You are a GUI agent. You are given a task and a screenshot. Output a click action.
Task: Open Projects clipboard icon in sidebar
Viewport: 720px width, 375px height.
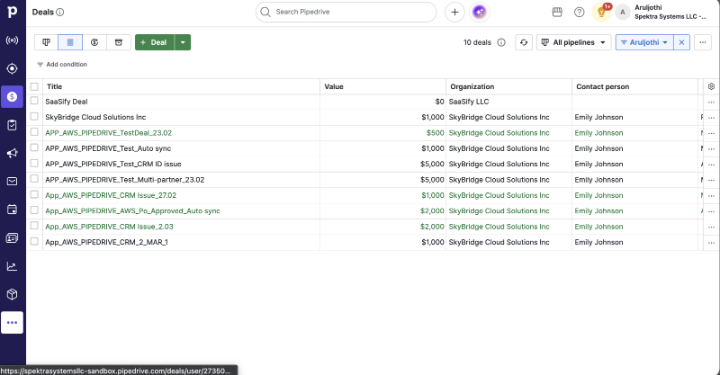coord(12,125)
